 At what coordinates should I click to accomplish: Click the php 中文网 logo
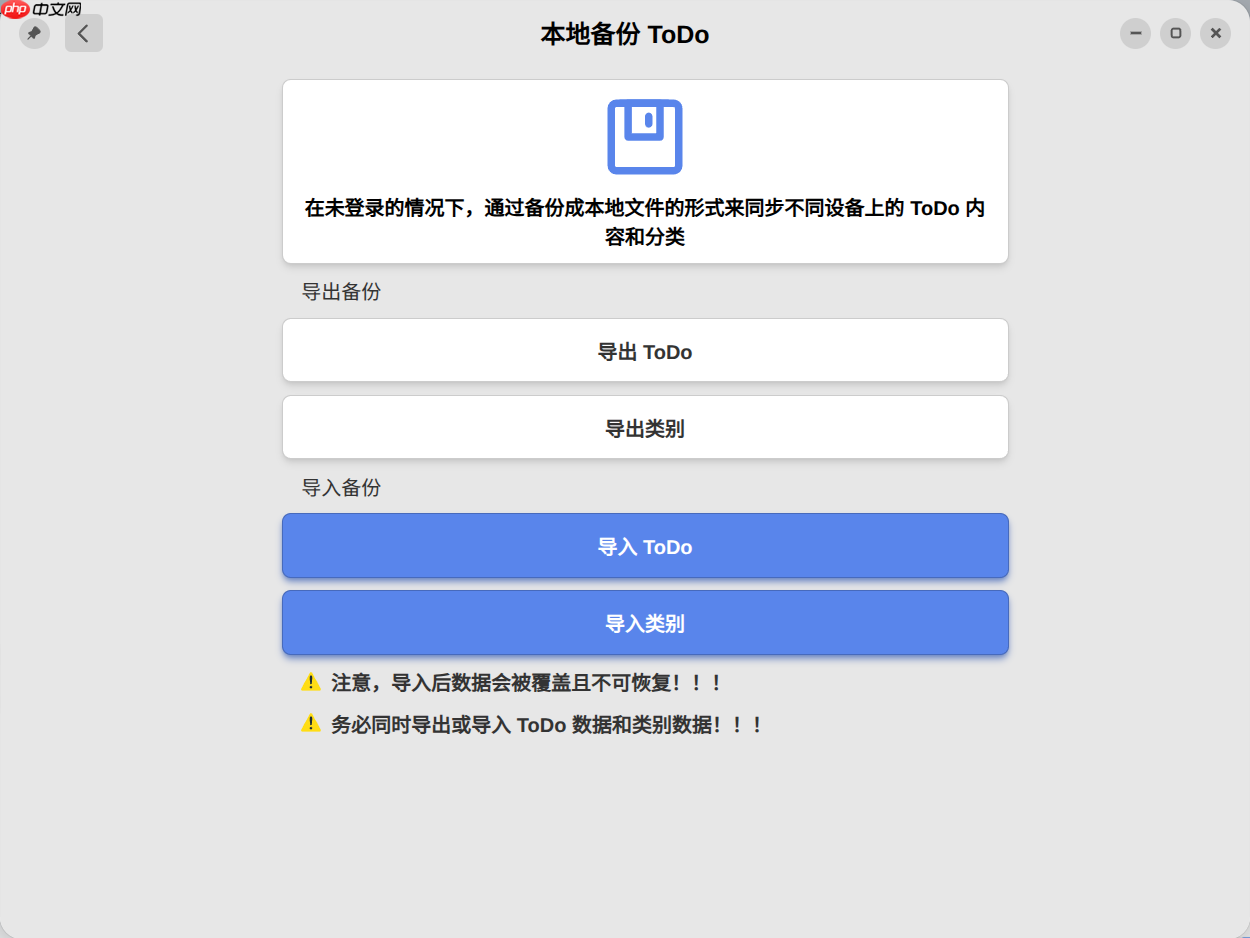(x=37, y=8)
